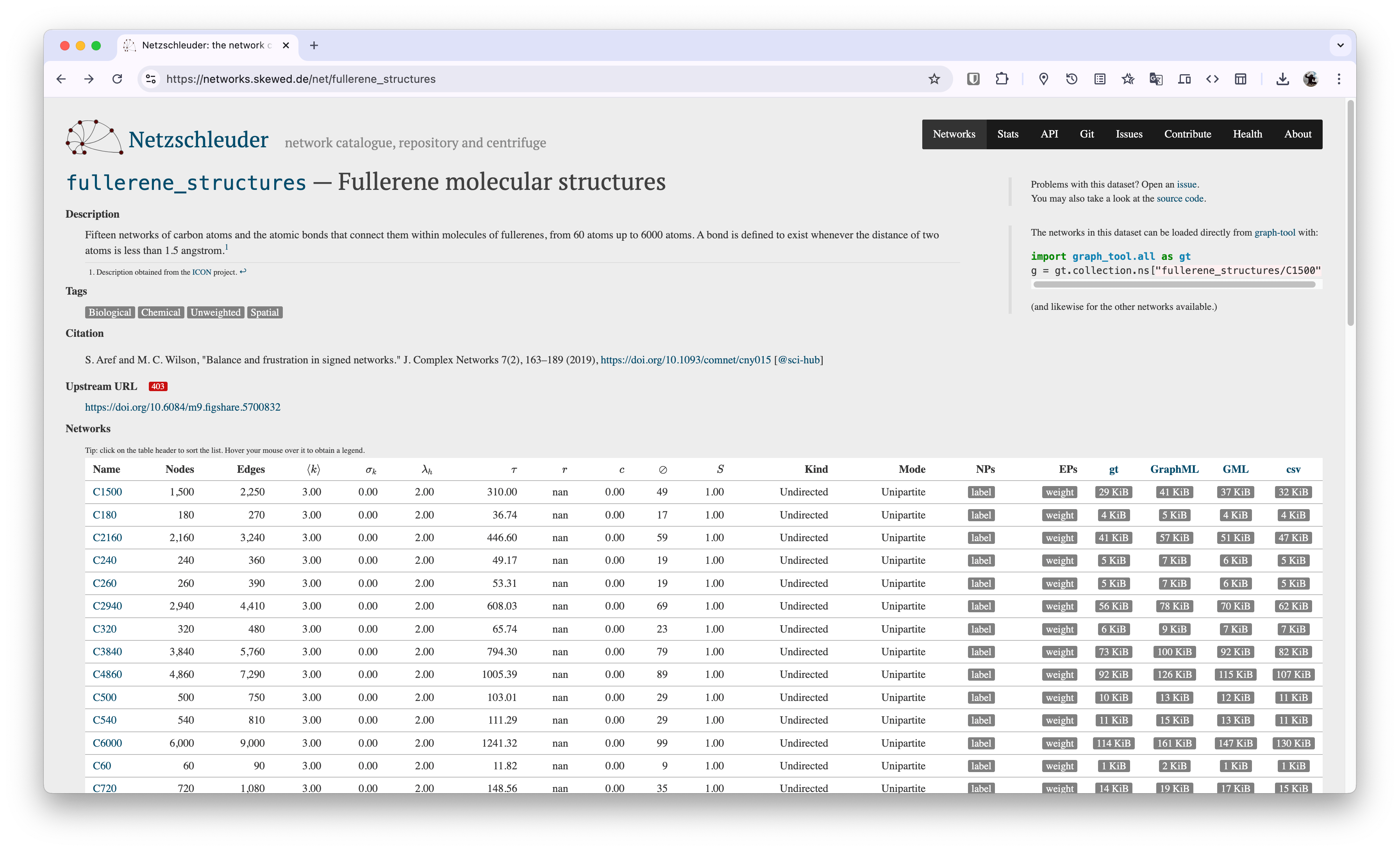This screenshot has width=1400, height=851.
Task: Open the browser history clock icon
Action: coord(1071,79)
